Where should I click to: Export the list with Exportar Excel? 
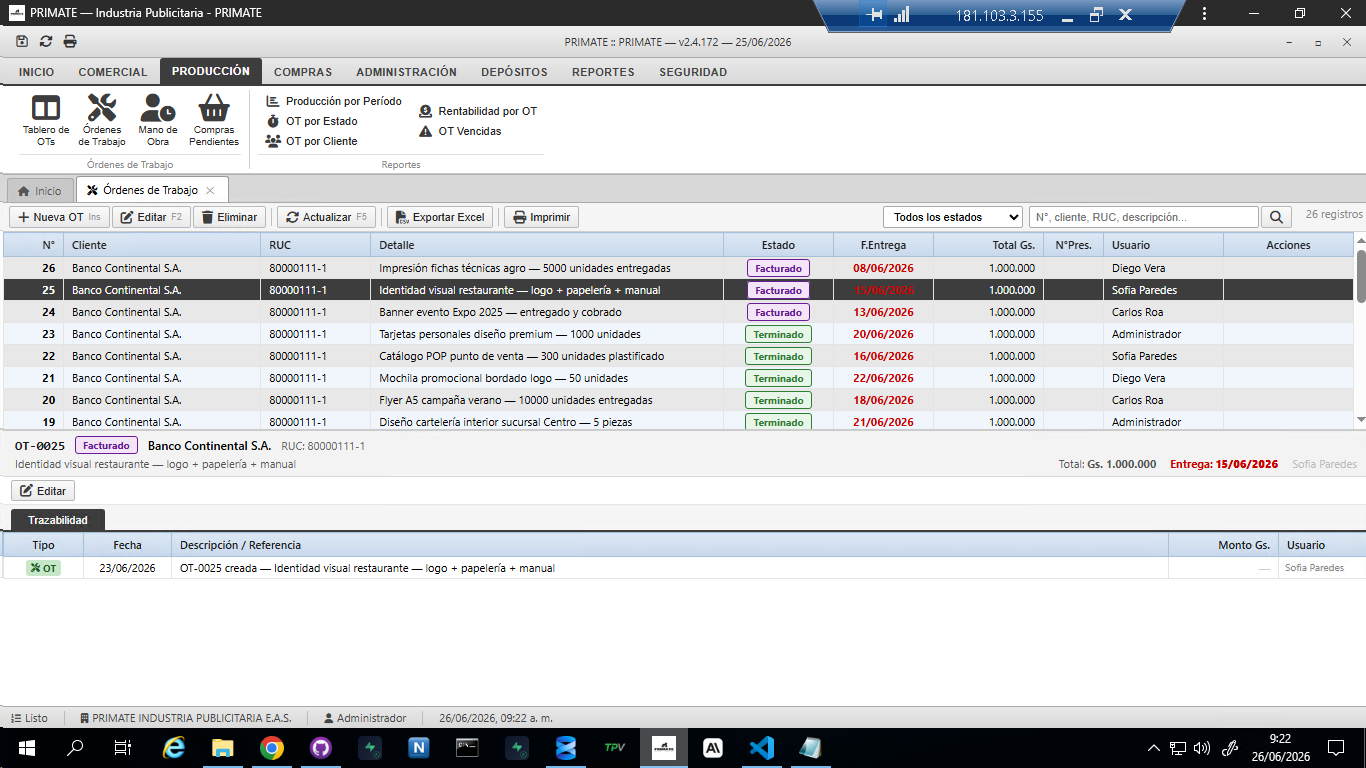click(x=440, y=217)
